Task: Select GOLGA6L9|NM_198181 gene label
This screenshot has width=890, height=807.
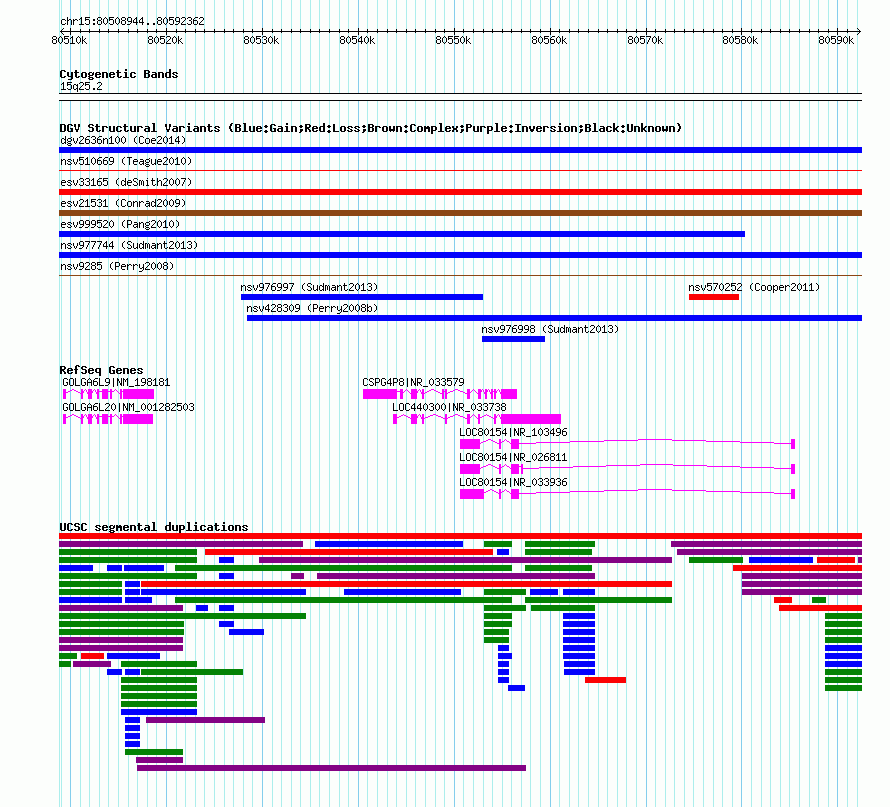Action: click(x=116, y=383)
